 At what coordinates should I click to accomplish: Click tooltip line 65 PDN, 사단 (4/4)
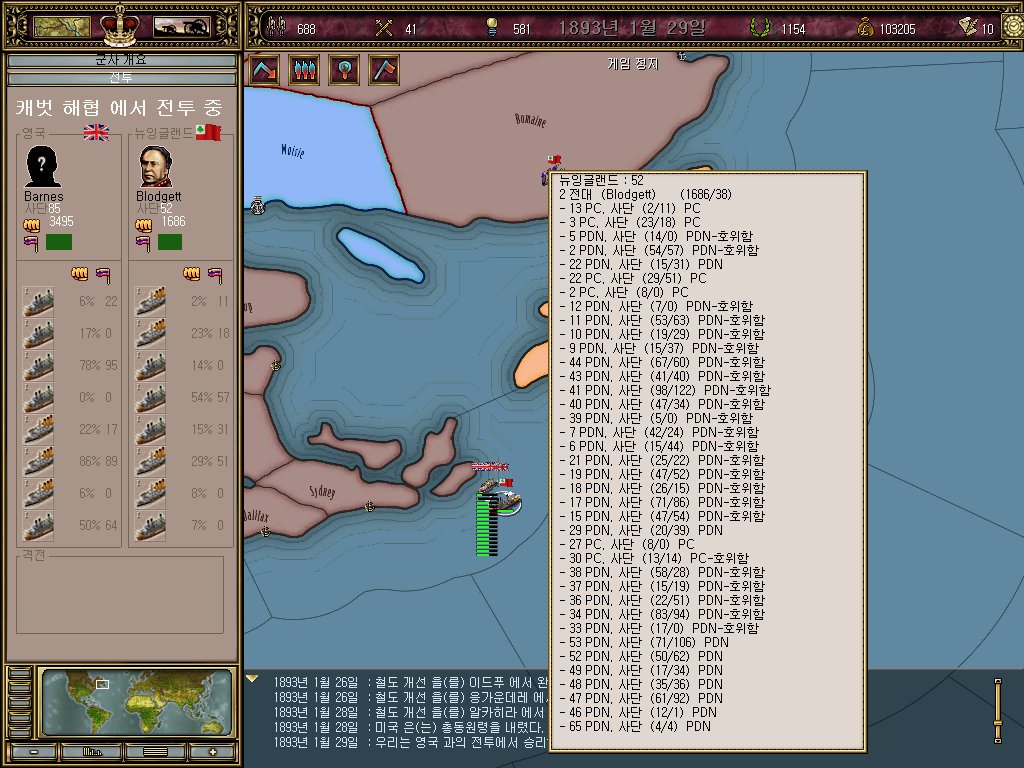pos(635,726)
